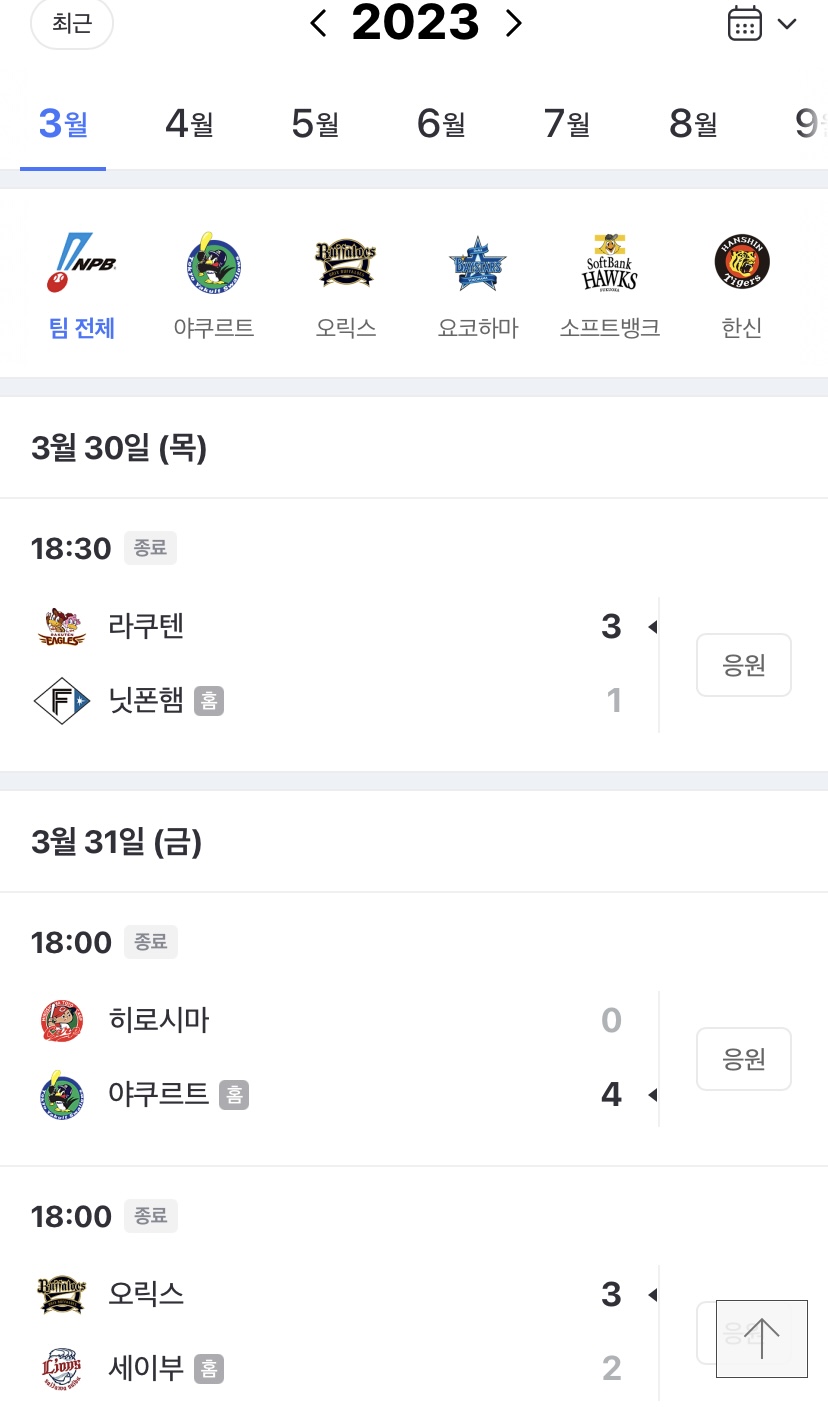Open the 히로시마 team row
The image size is (828, 1407).
(160, 1021)
